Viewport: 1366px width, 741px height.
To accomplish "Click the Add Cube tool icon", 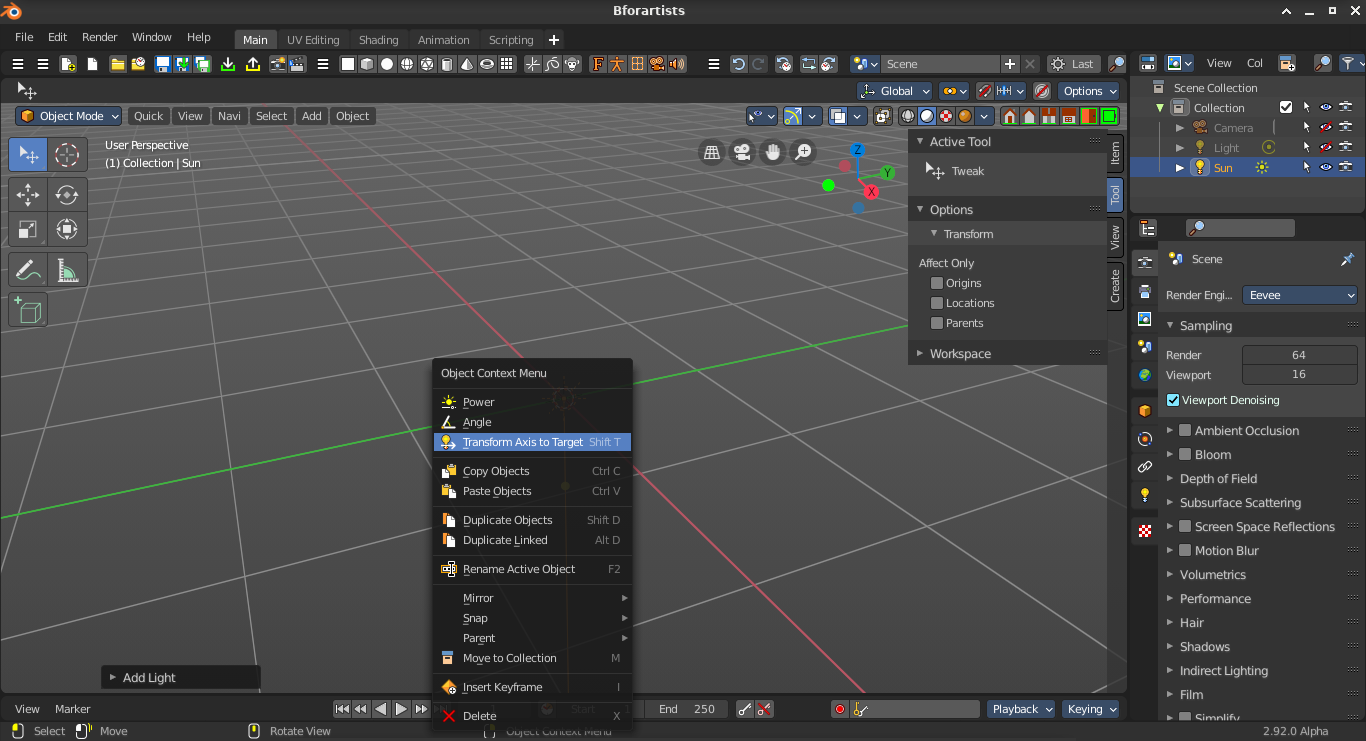I will point(28,311).
